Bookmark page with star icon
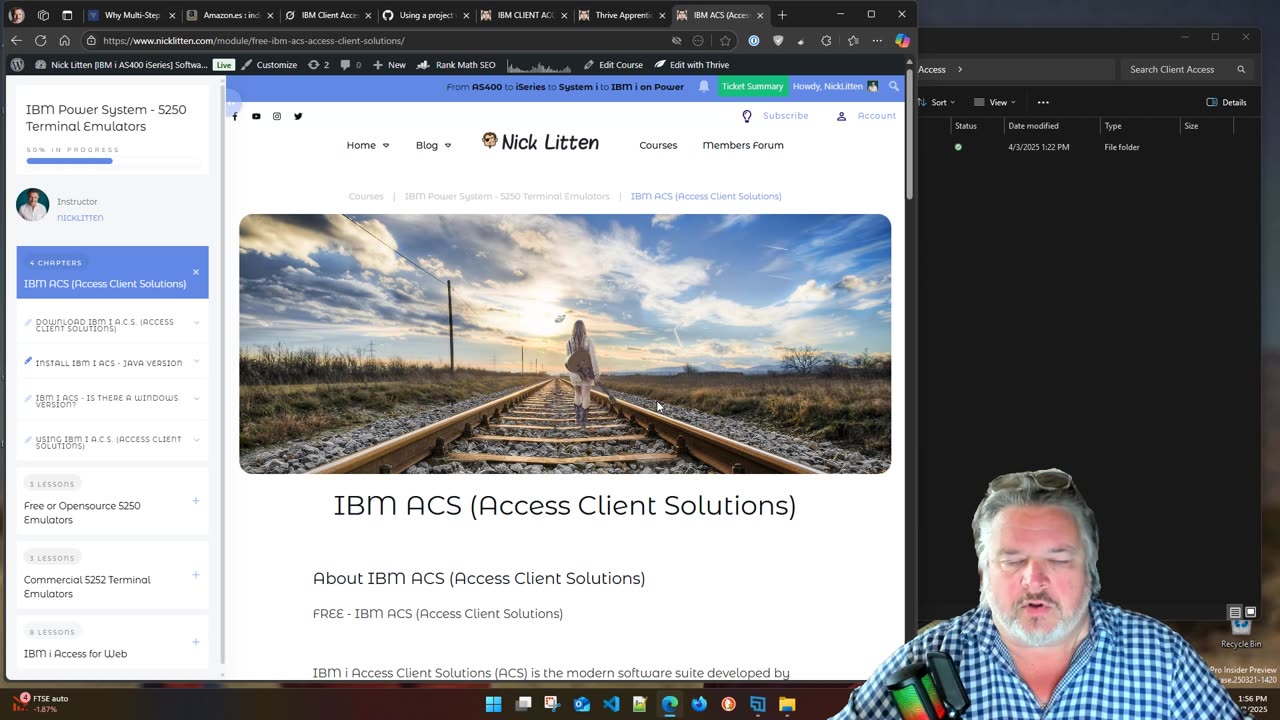Viewport: 1280px width, 720px height. [725, 40]
